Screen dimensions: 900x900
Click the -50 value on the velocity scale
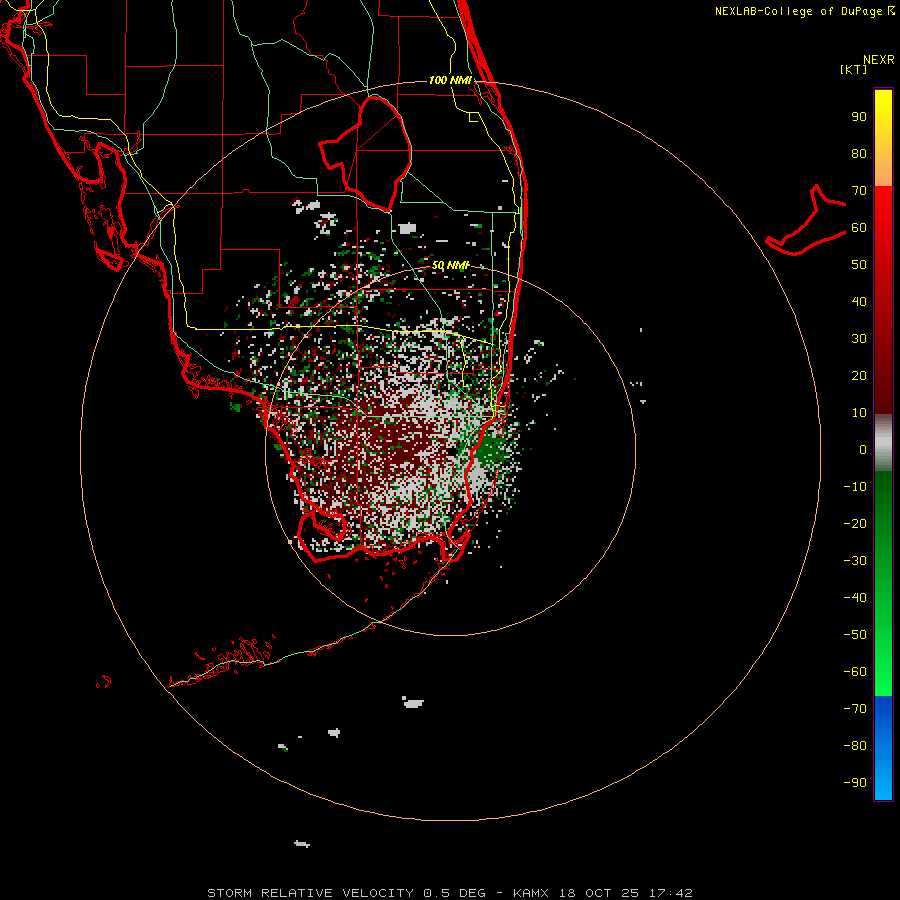[855, 635]
